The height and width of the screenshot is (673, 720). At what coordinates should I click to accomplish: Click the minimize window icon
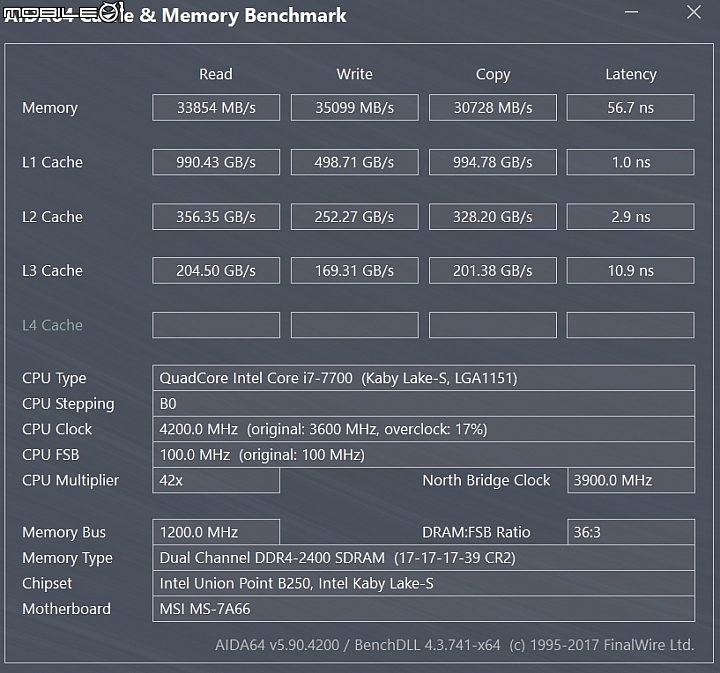(631, 12)
